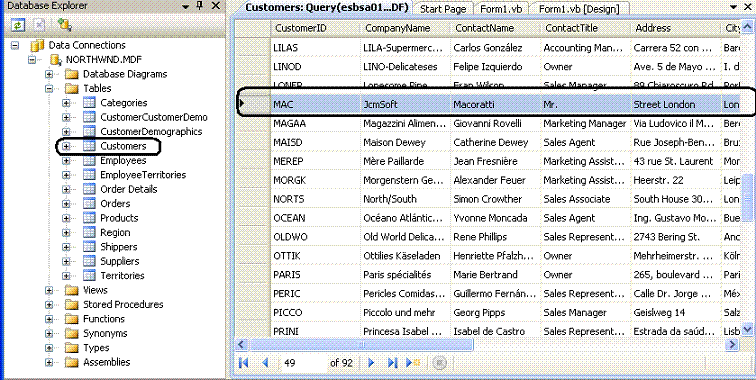Select the Suppliers table icon
This screenshot has width=756, height=380.
(x=89, y=261)
